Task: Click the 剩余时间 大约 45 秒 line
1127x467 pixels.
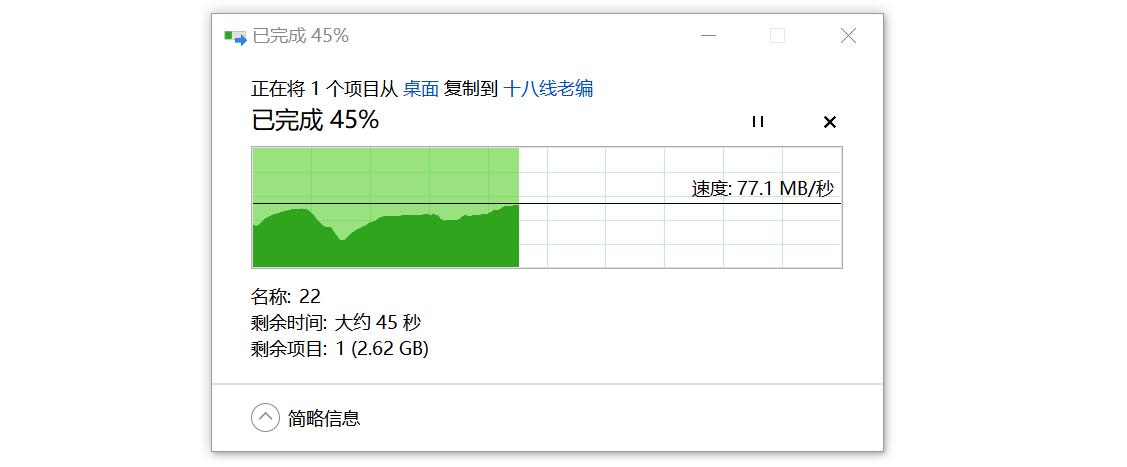Action: 336,323
